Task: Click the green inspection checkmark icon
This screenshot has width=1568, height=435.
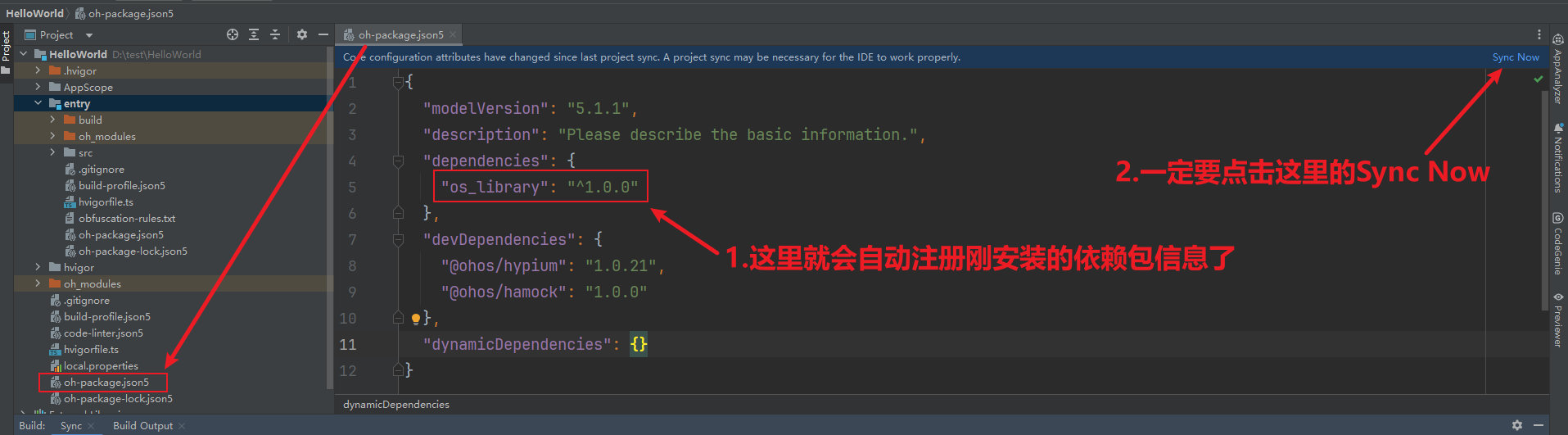Action: point(1539,79)
